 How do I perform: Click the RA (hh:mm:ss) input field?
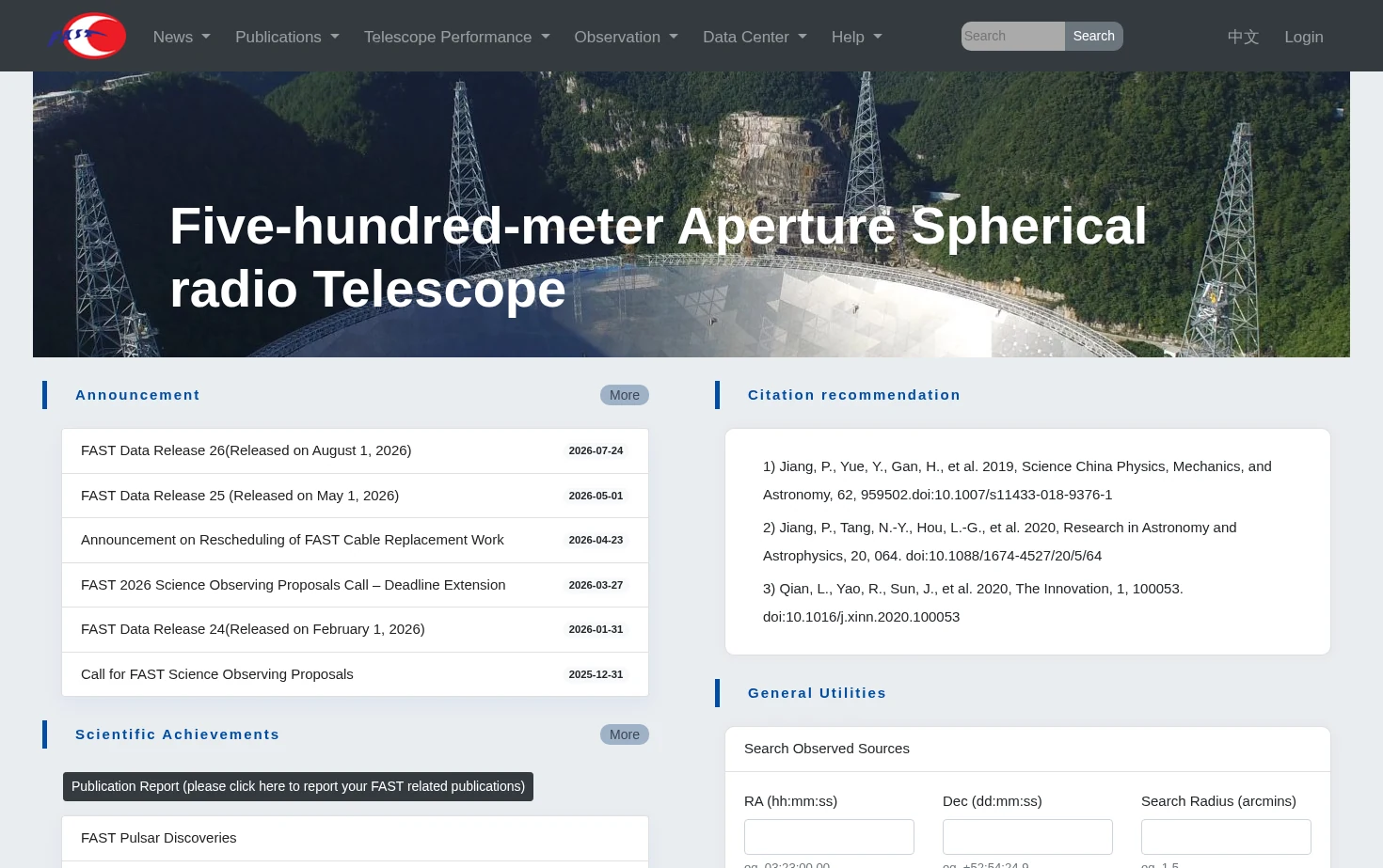coord(829,837)
